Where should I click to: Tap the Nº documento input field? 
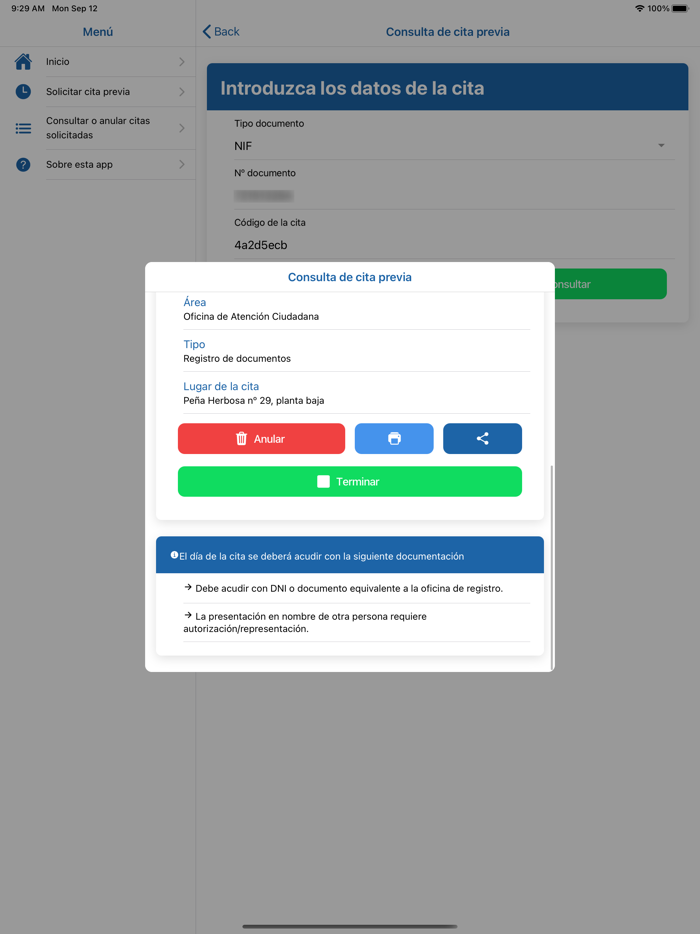(x=454, y=195)
